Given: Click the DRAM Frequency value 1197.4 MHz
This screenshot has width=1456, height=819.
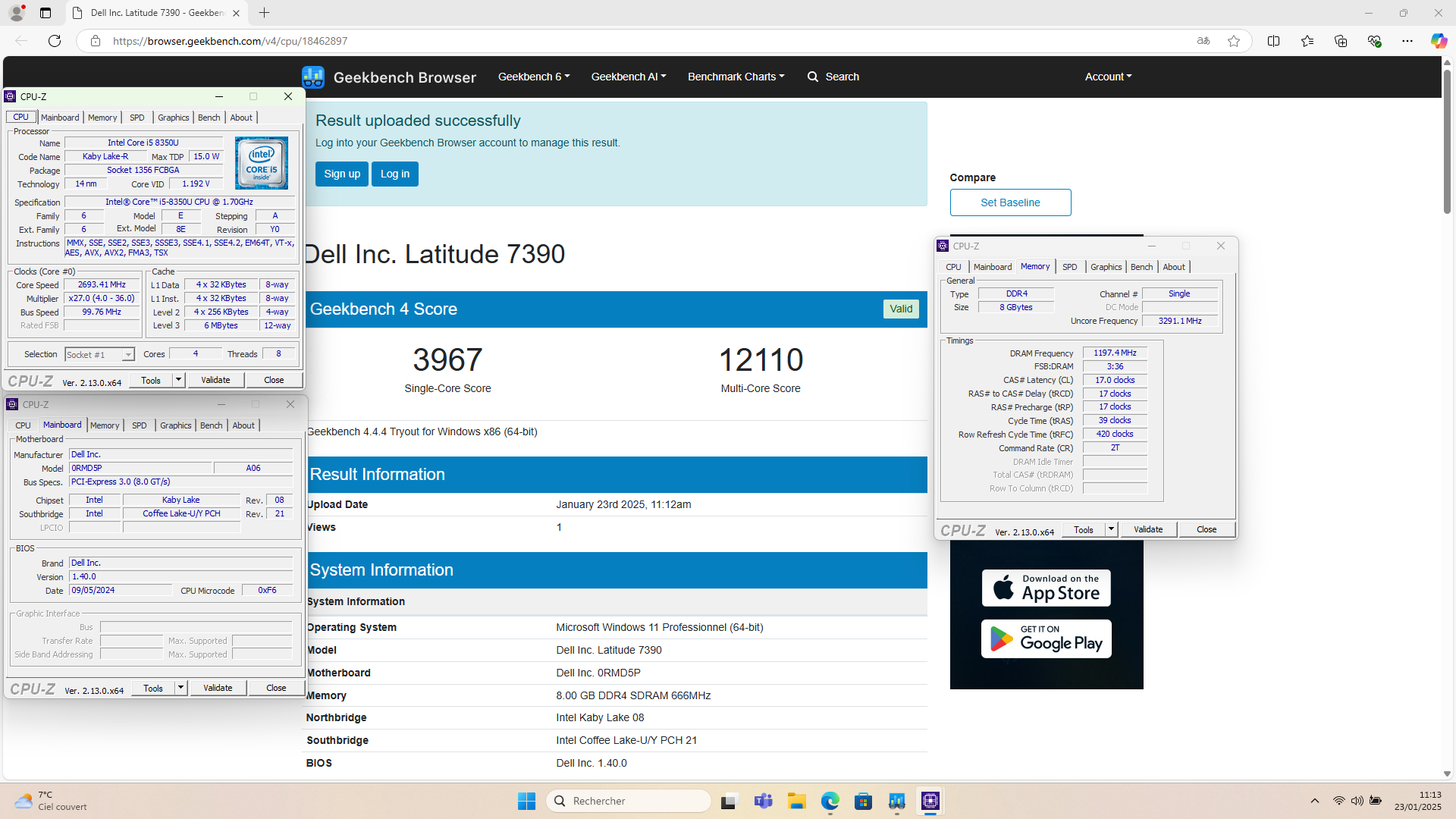Looking at the screenshot, I should (1115, 353).
